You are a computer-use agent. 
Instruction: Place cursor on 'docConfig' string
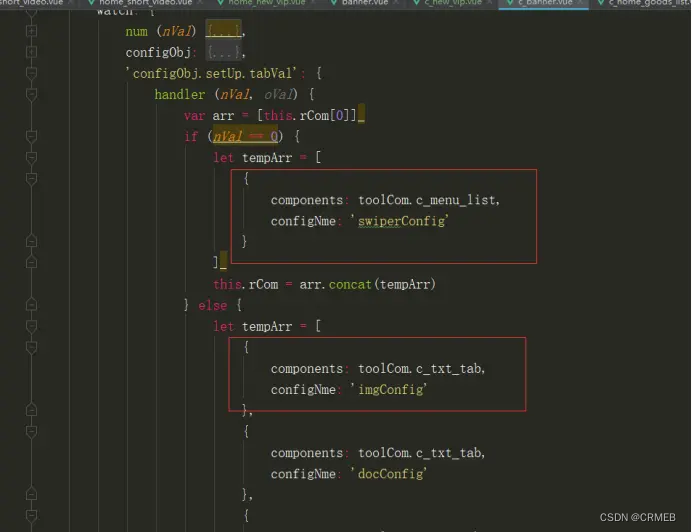click(389, 474)
